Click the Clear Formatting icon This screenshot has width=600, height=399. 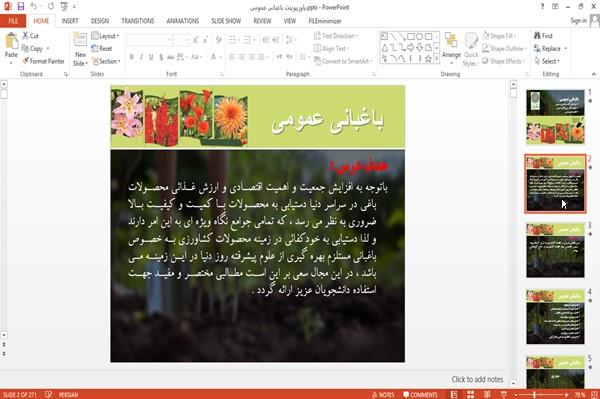218,40
